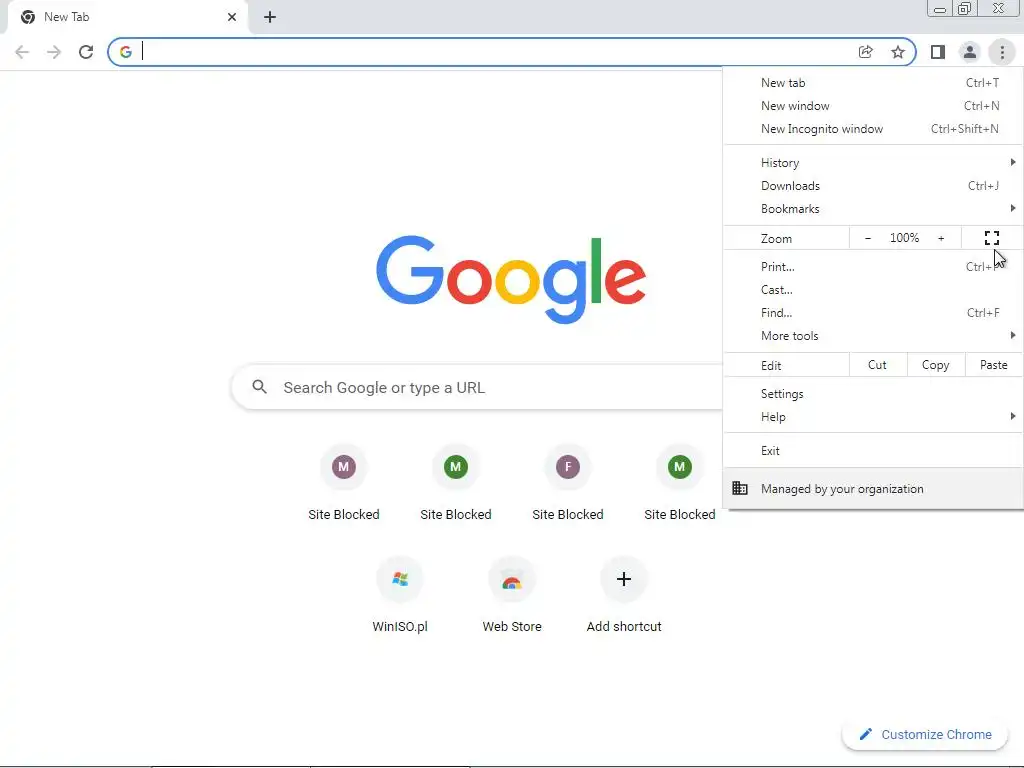This screenshot has height=768, width=1024.
Task: Choose Find... from the menu
Action: point(873,313)
